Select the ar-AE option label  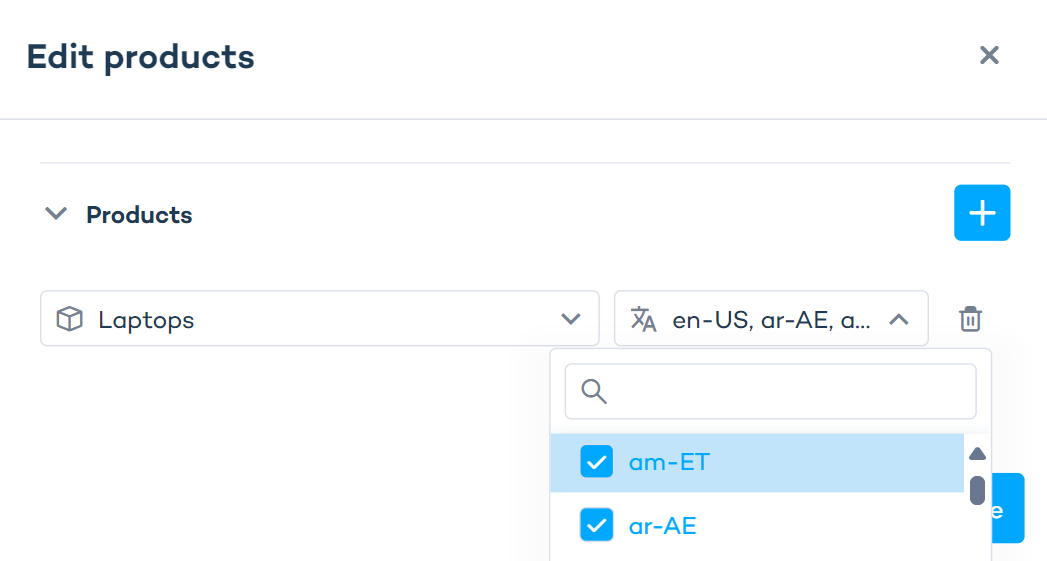[x=662, y=525]
